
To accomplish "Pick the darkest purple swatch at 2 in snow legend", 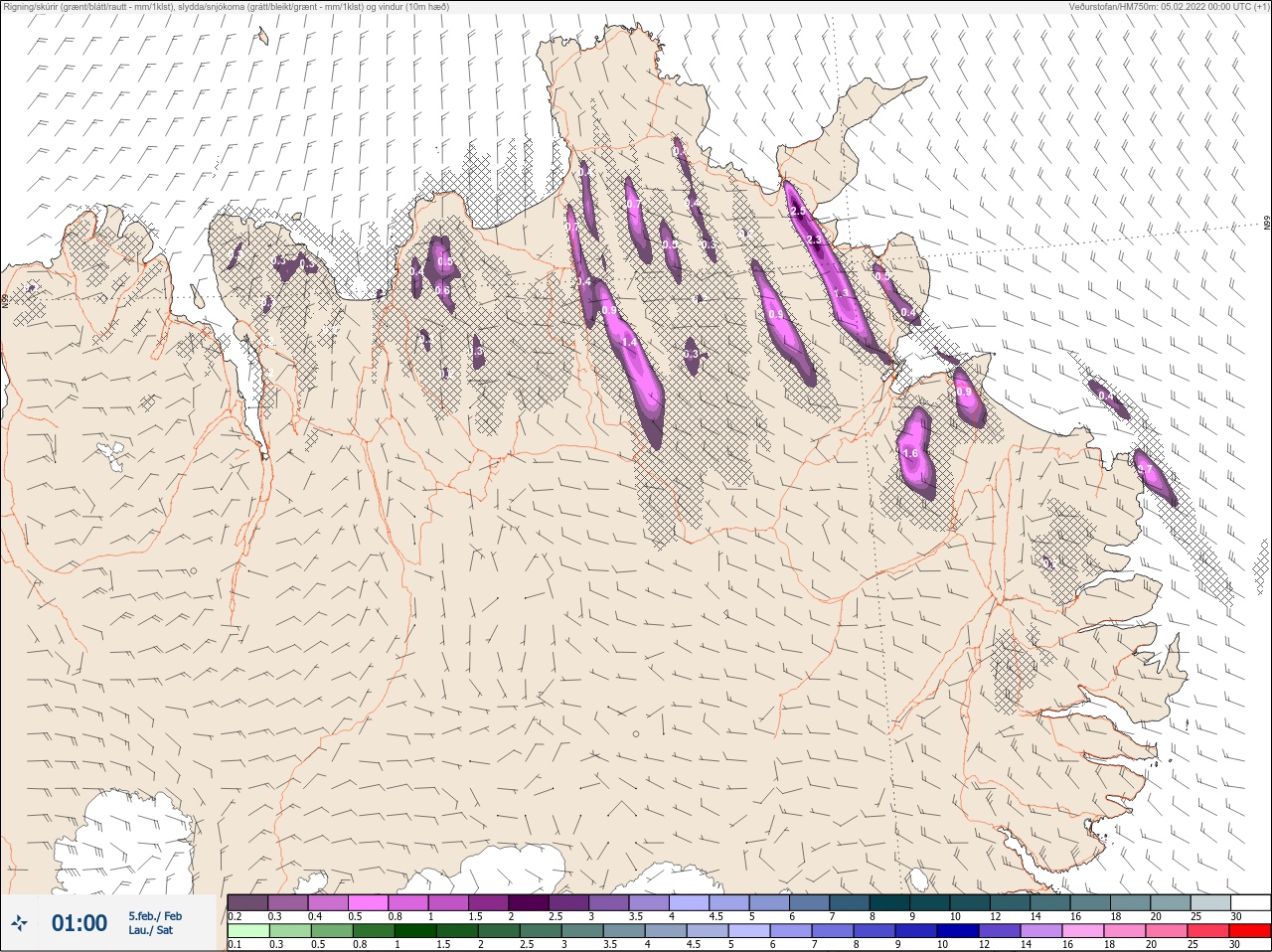I will click(529, 902).
